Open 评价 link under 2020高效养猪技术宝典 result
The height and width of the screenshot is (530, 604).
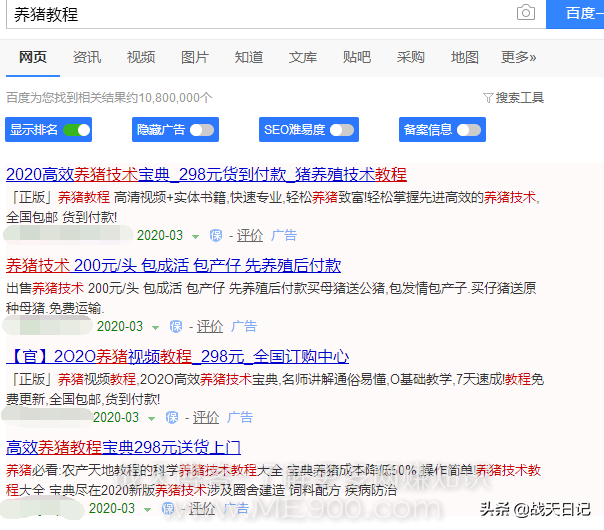click(x=250, y=236)
